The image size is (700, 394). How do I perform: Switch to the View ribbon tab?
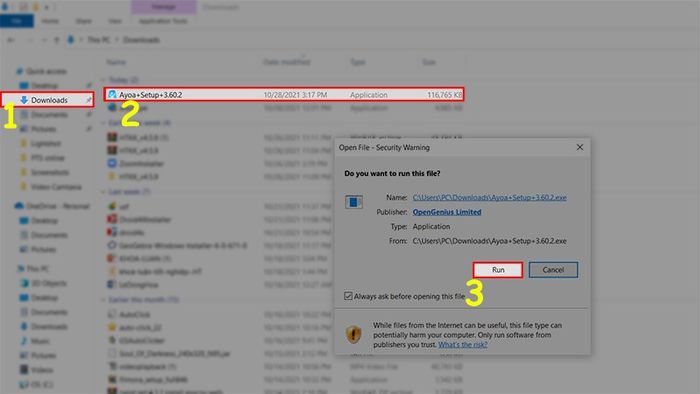click(115, 21)
